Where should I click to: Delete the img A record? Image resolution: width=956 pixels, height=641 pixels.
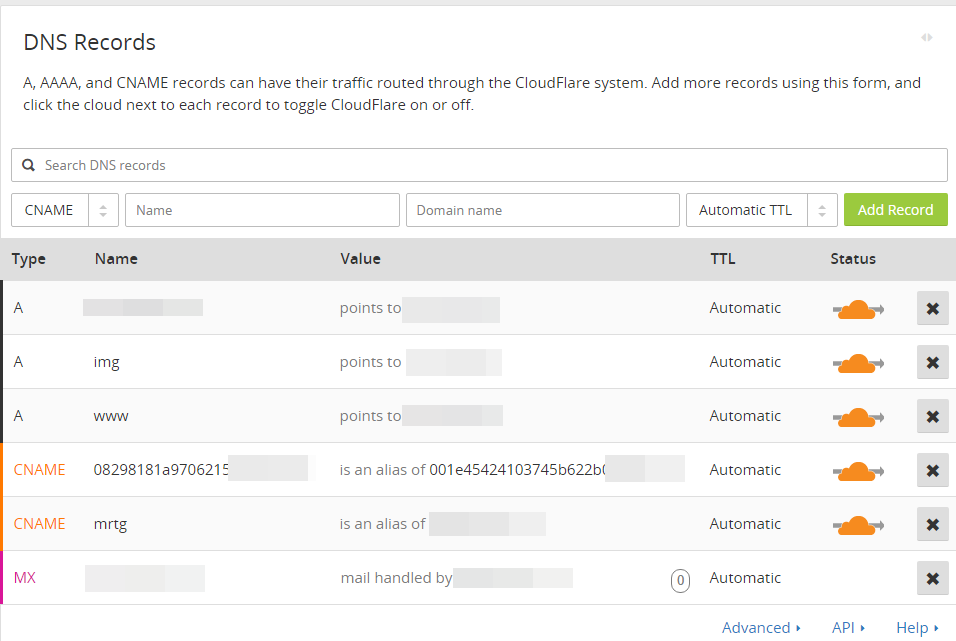[932, 362]
